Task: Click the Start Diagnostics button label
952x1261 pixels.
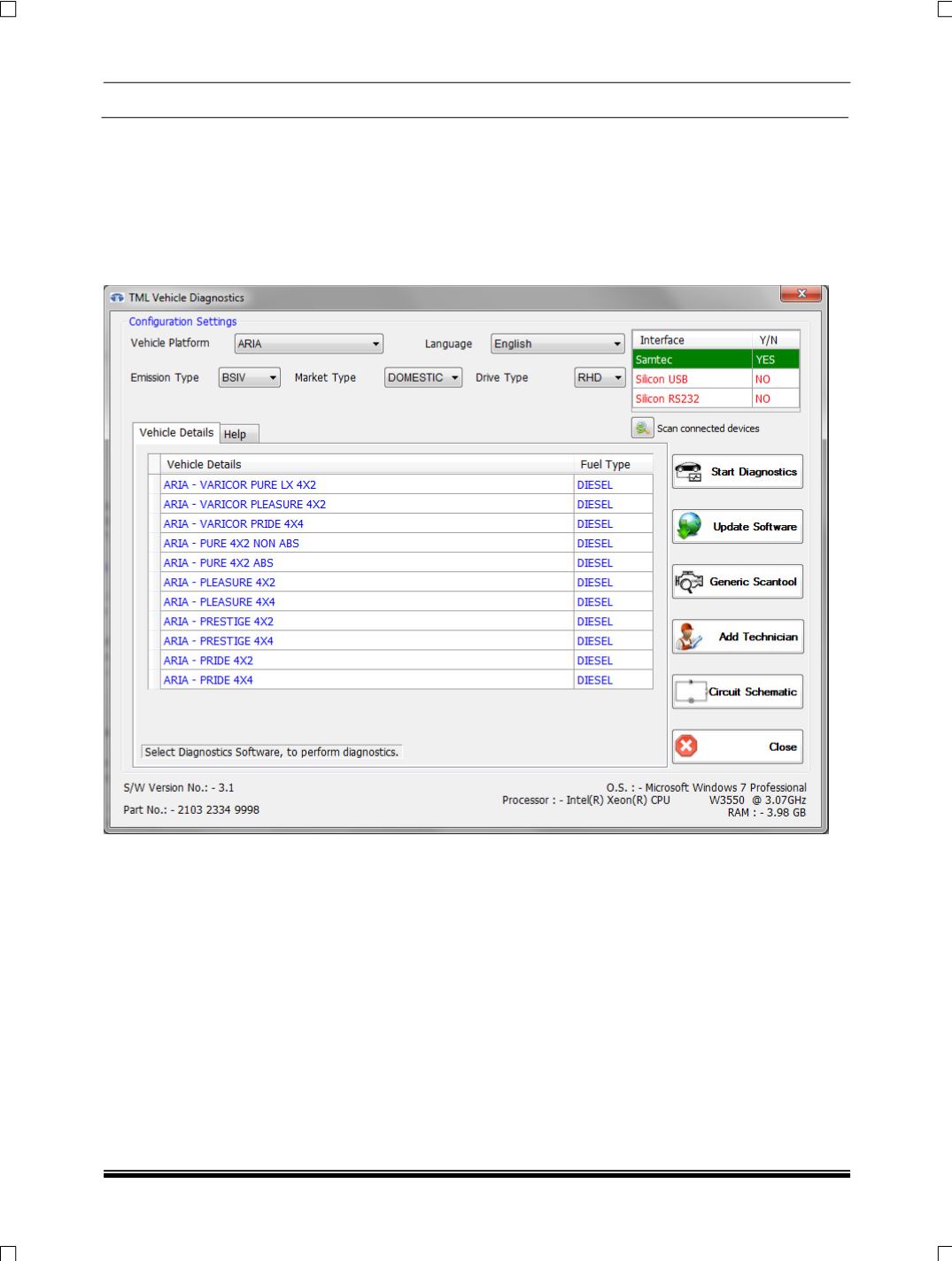Action: (754, 472)
